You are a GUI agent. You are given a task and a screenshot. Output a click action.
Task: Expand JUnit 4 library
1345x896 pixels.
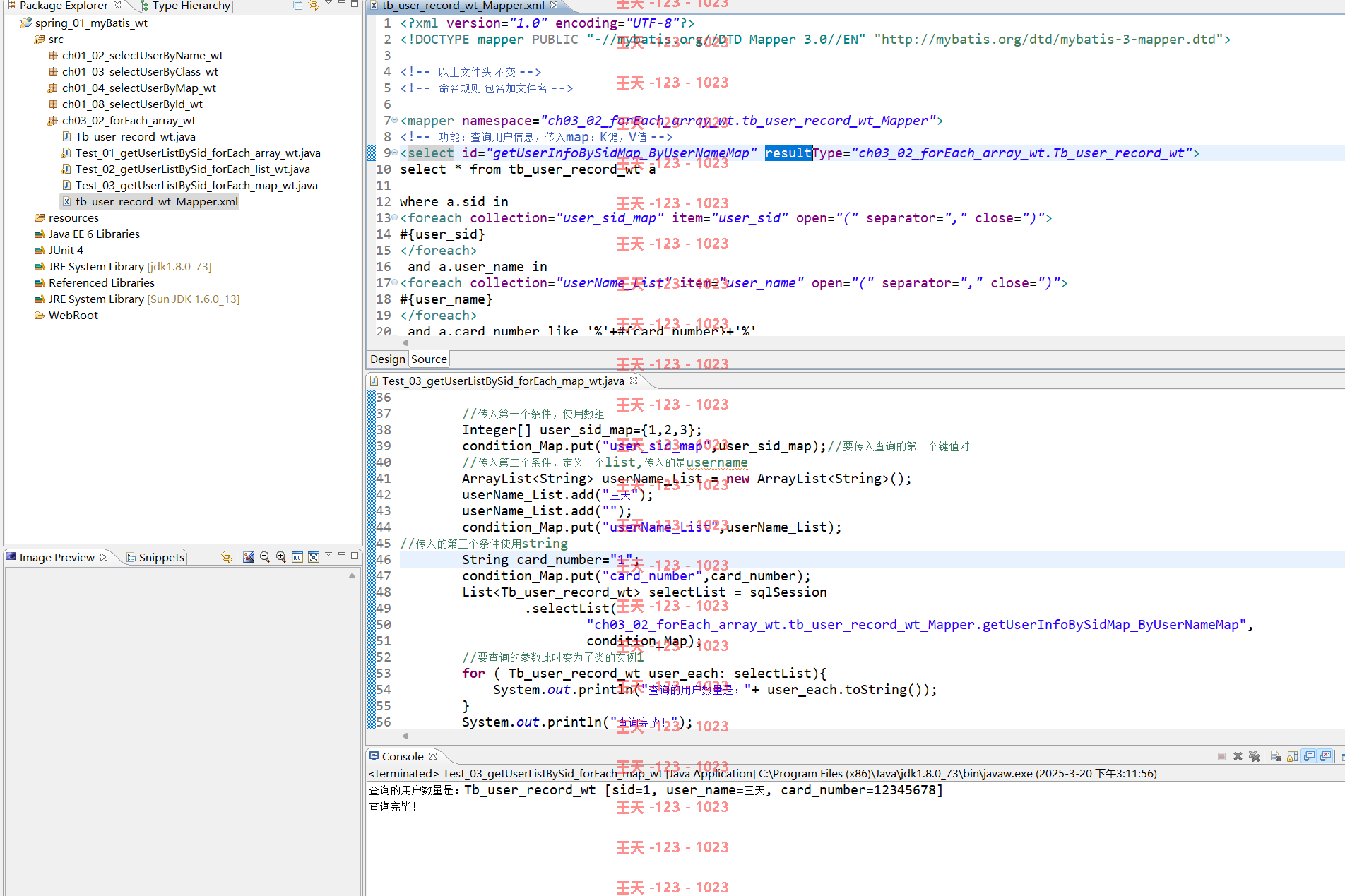[x=66, y=250]
